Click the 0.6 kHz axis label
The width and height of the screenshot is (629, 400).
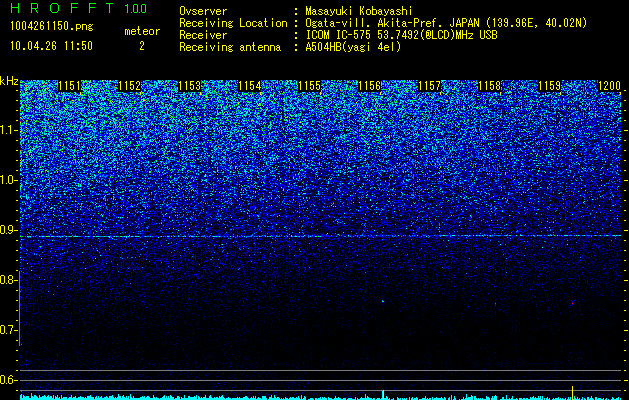(9, 380)
